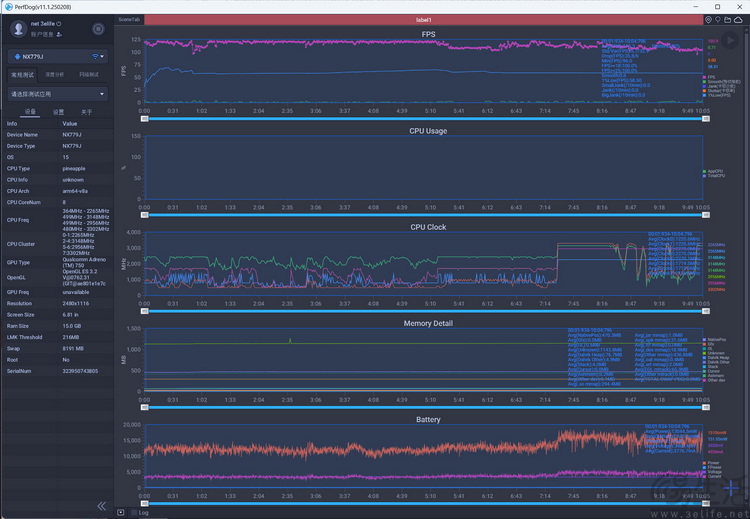Screen dimensions: 750x519
Task: Click the Swap value 8191 MB
Action: (x=73, y=349)
